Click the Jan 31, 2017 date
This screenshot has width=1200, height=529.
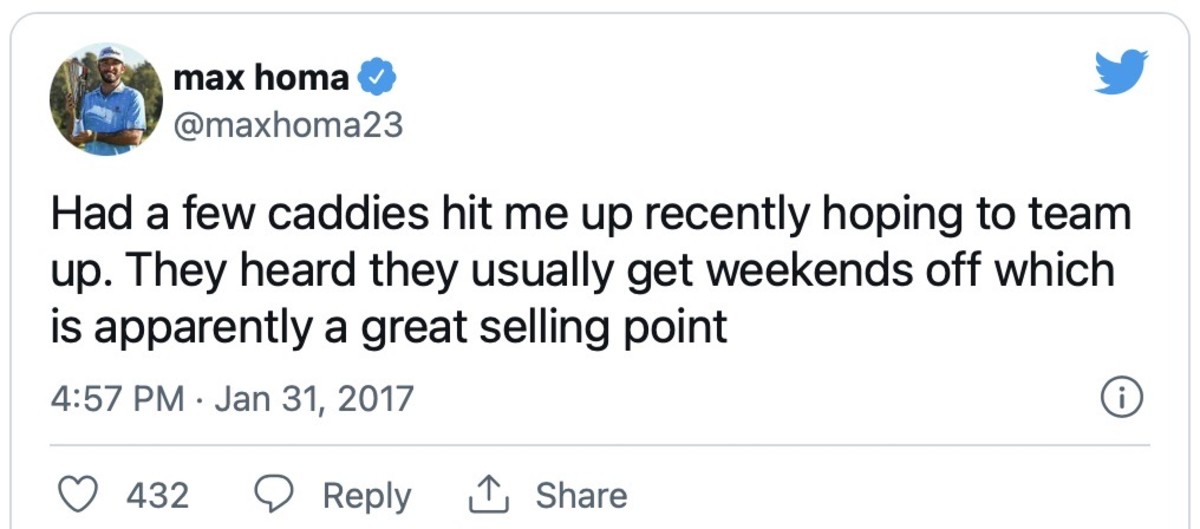pyautogui.click(x=313, y=399)
